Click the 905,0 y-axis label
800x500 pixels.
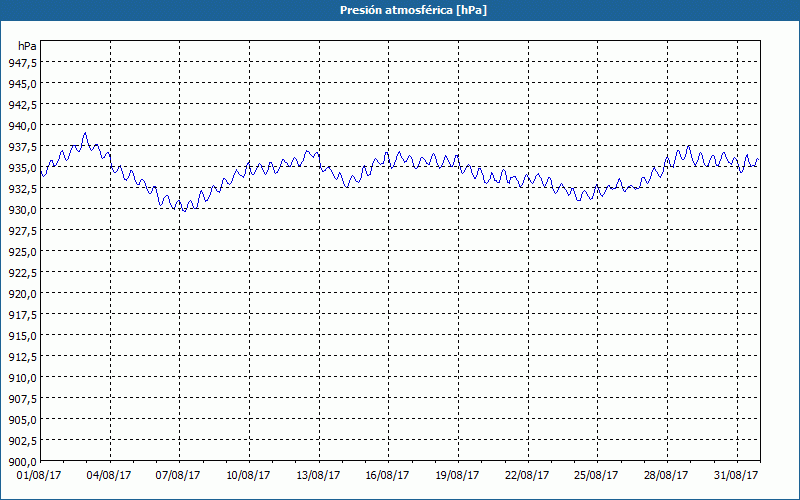point(22,419)
